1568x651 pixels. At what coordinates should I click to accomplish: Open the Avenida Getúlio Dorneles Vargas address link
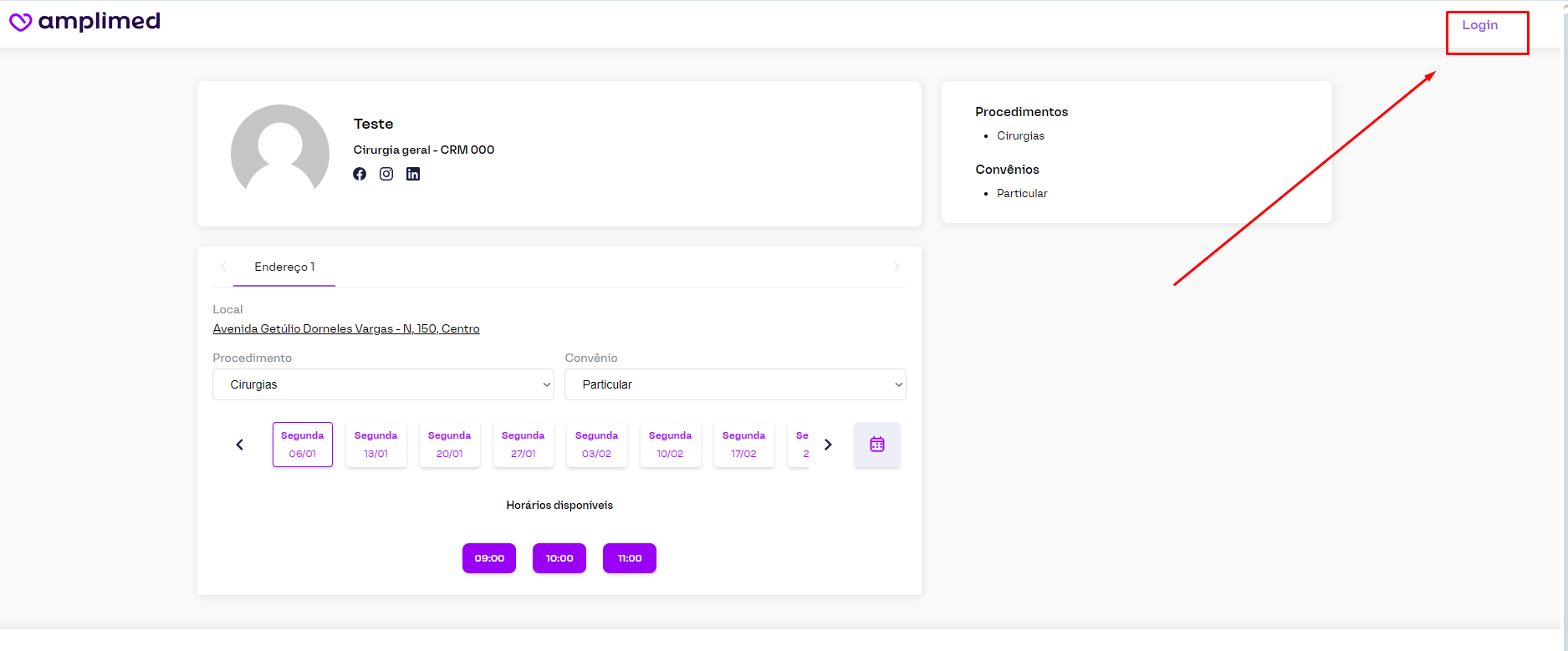tap(346, 328)
